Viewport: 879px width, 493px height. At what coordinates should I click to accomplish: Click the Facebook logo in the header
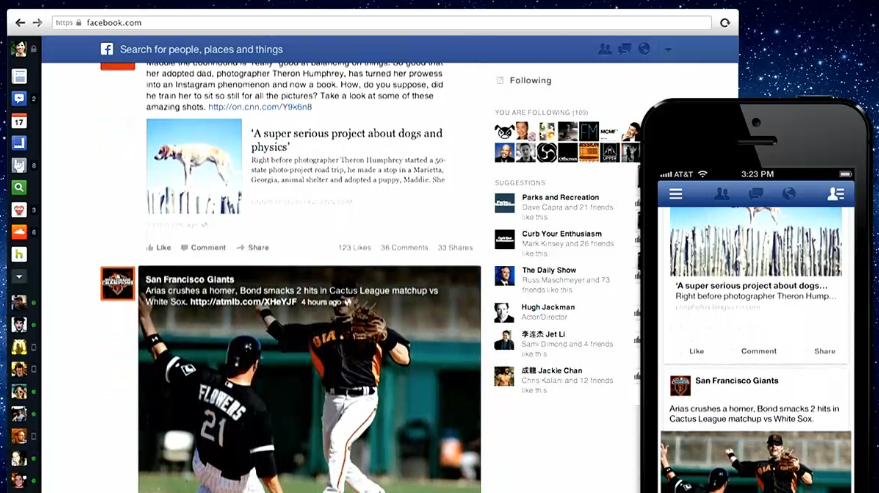click(107, 49)
